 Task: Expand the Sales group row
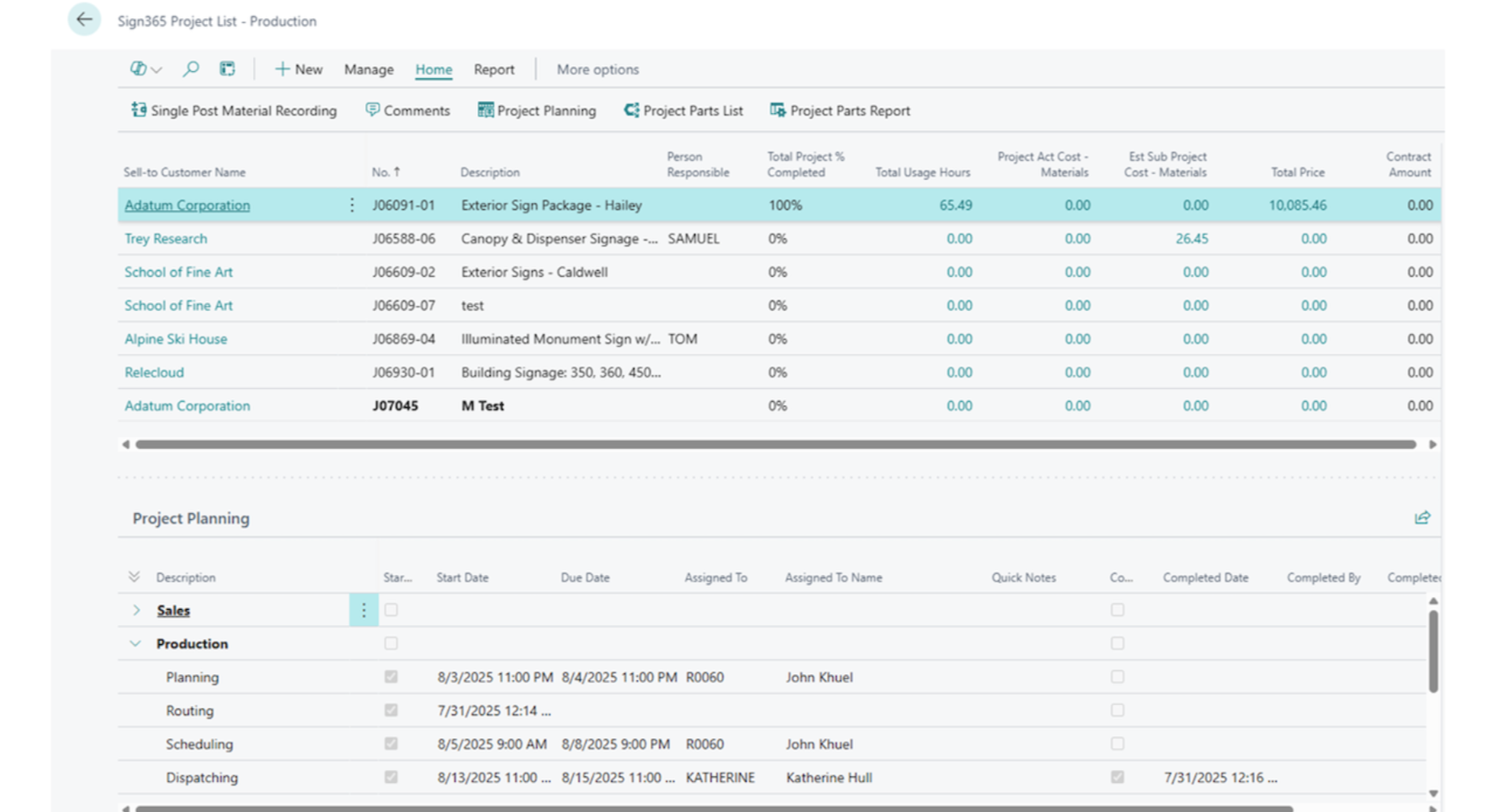click(x=136, y=610)
